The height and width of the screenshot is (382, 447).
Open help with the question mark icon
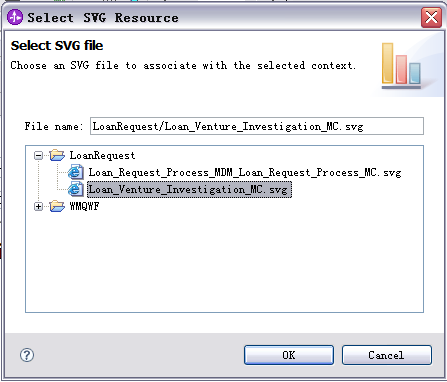(x=27, y=355)
